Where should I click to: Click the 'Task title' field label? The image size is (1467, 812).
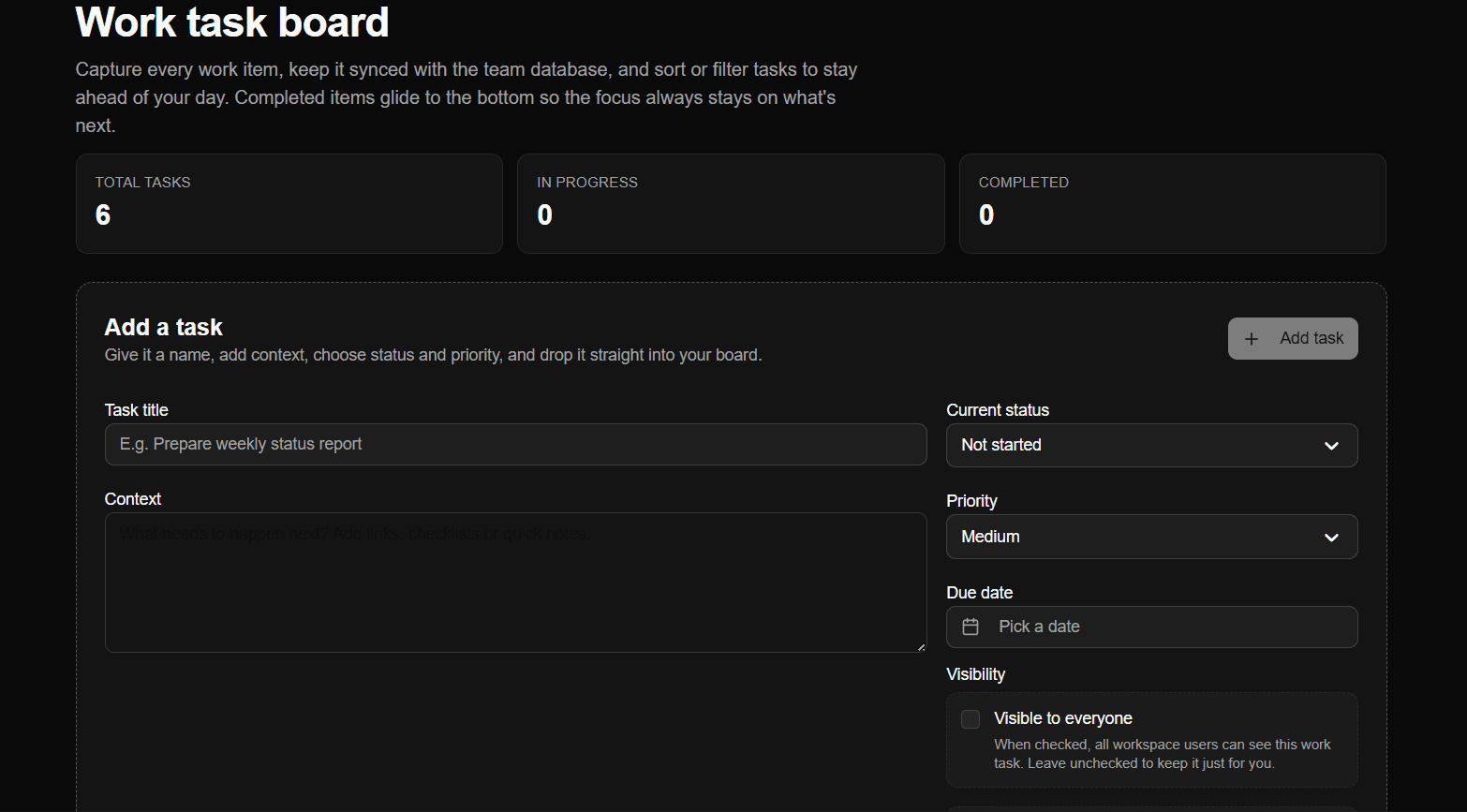pos(137,410)
